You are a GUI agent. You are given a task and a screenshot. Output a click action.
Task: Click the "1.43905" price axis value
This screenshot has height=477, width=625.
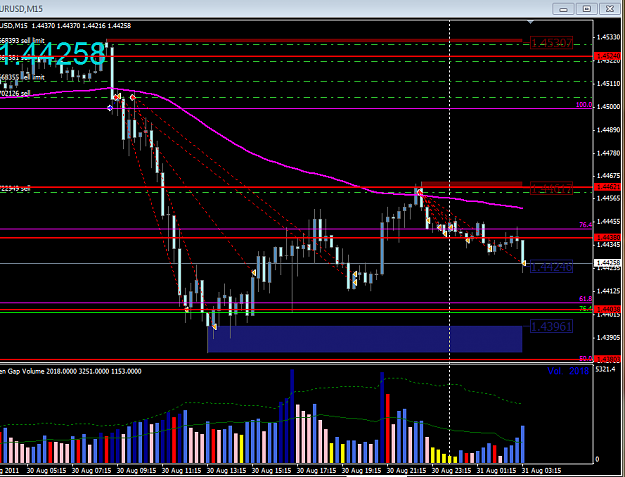pyautogui.click(x=607, y=338)
